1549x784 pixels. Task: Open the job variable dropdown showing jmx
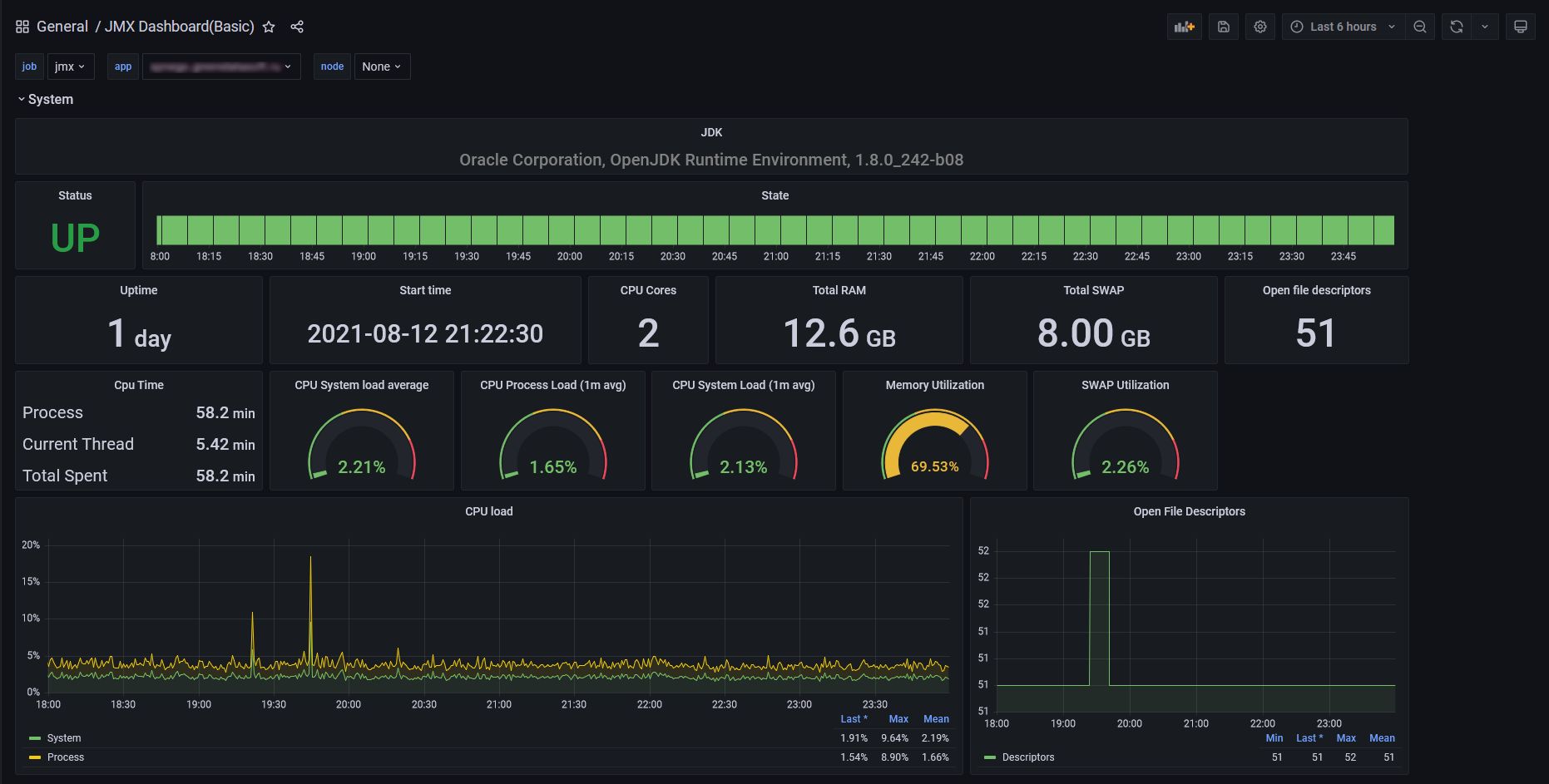point(70,67)
